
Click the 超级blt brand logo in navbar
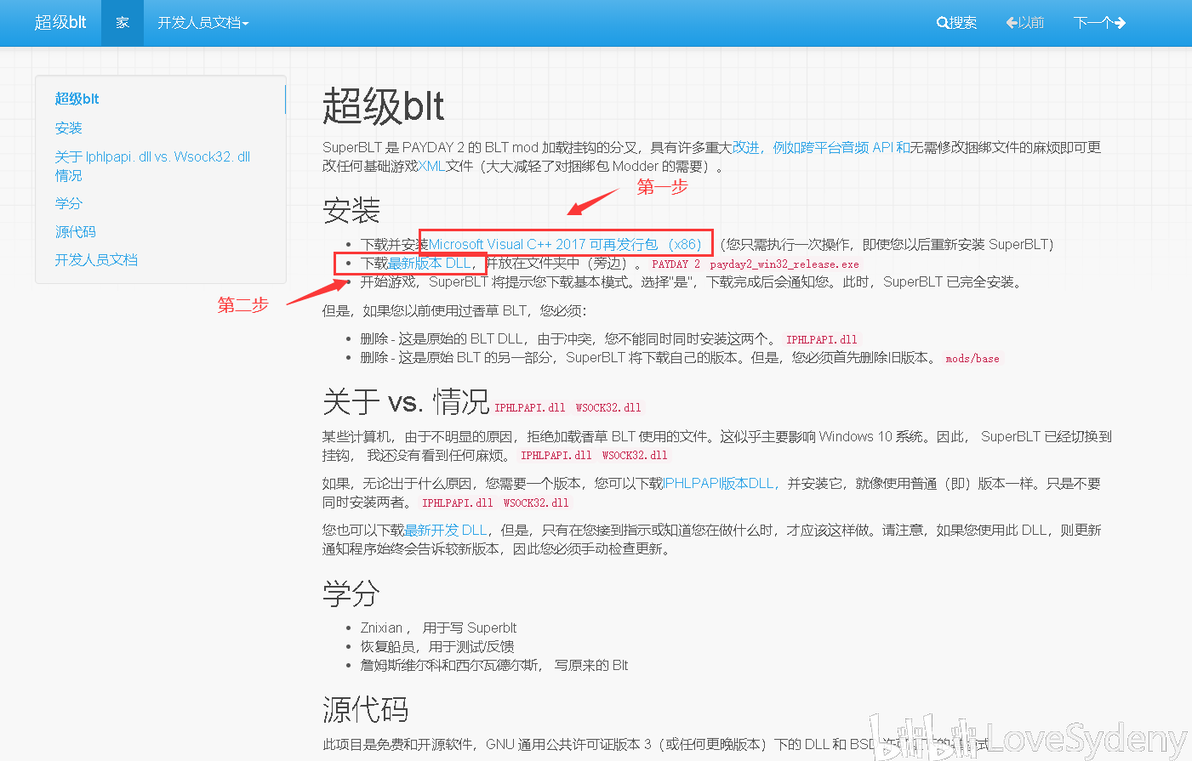60,23
